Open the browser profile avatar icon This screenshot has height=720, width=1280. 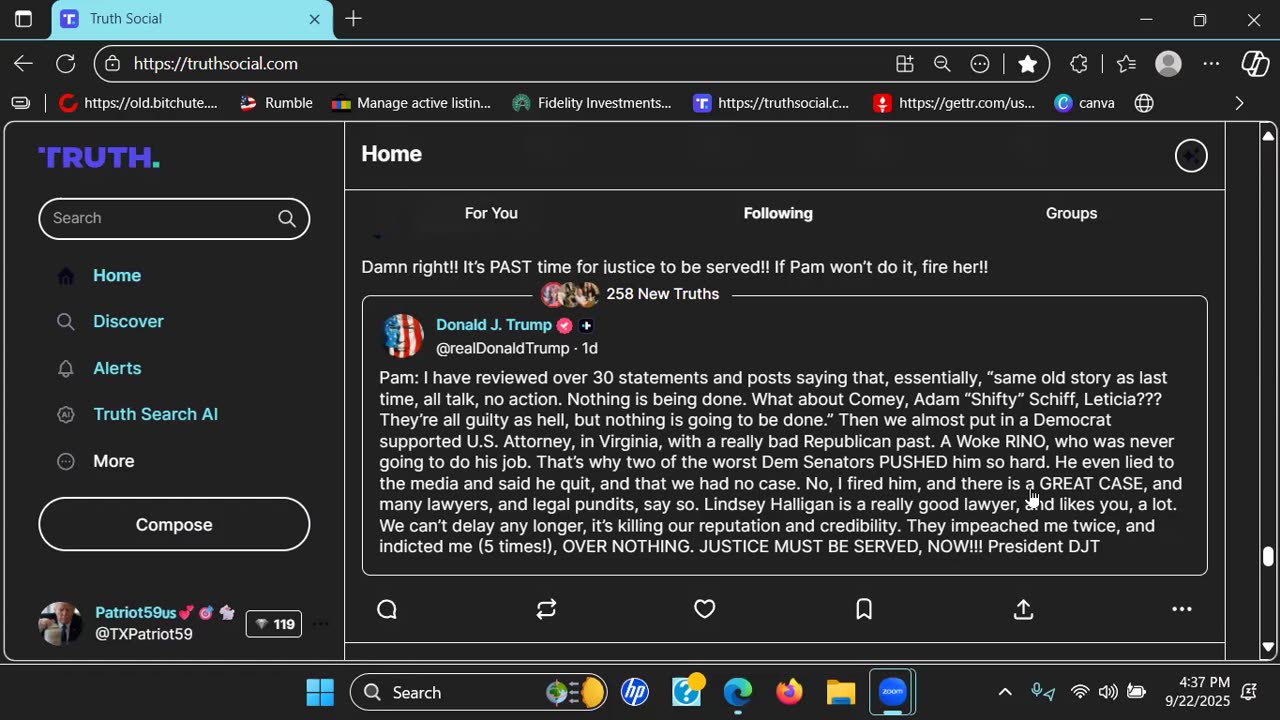[1168, 63]
